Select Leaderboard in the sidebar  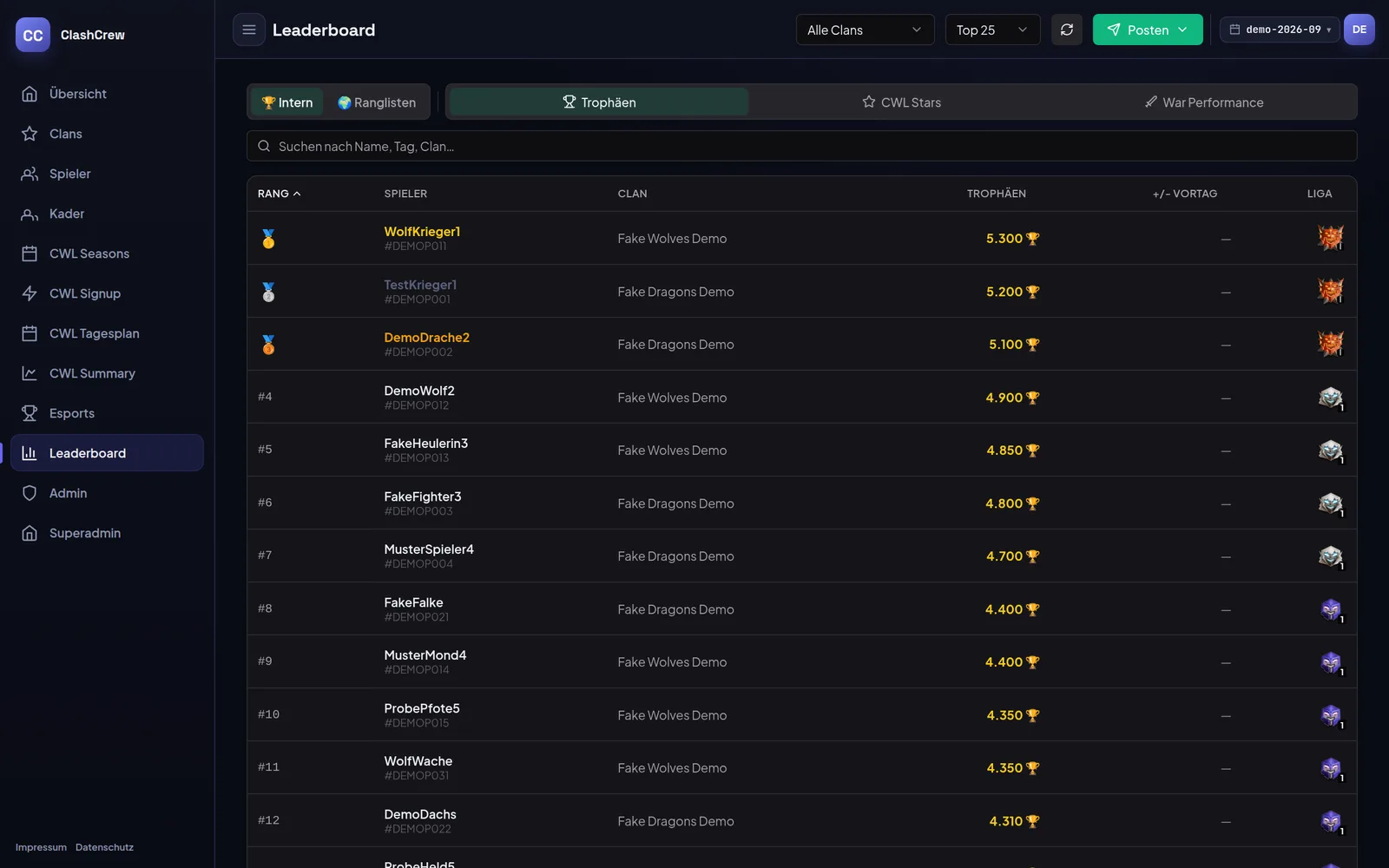[x=107, y=453]
